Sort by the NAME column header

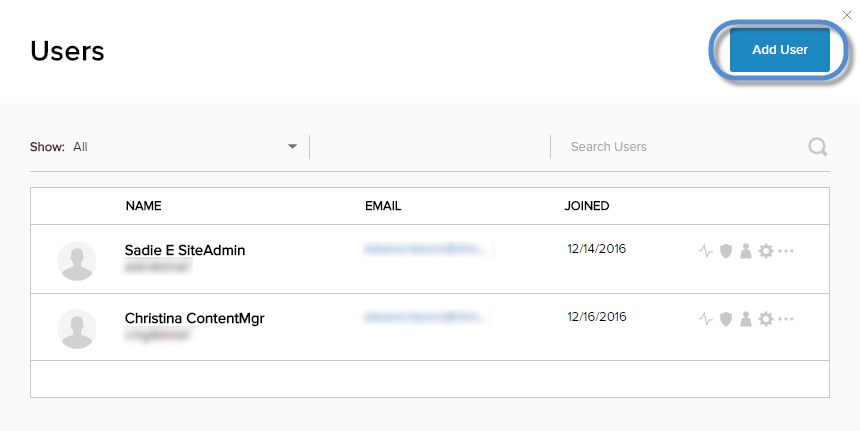click(143, 206)
